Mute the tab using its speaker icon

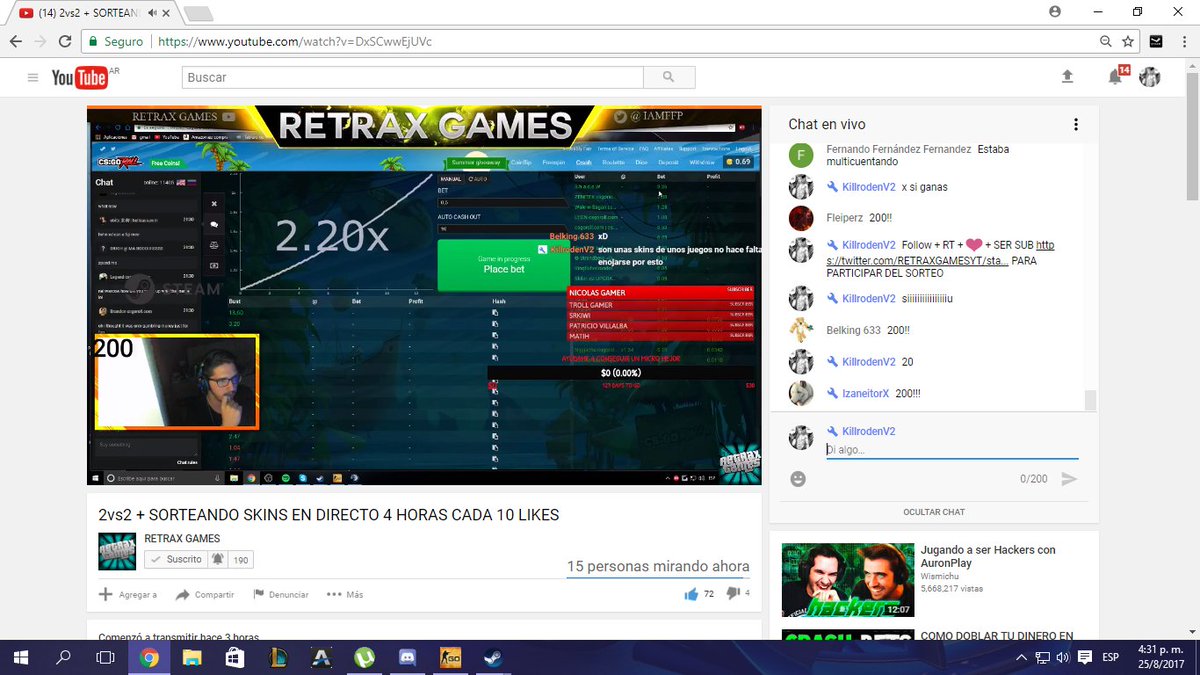click(x=152, y=12)
